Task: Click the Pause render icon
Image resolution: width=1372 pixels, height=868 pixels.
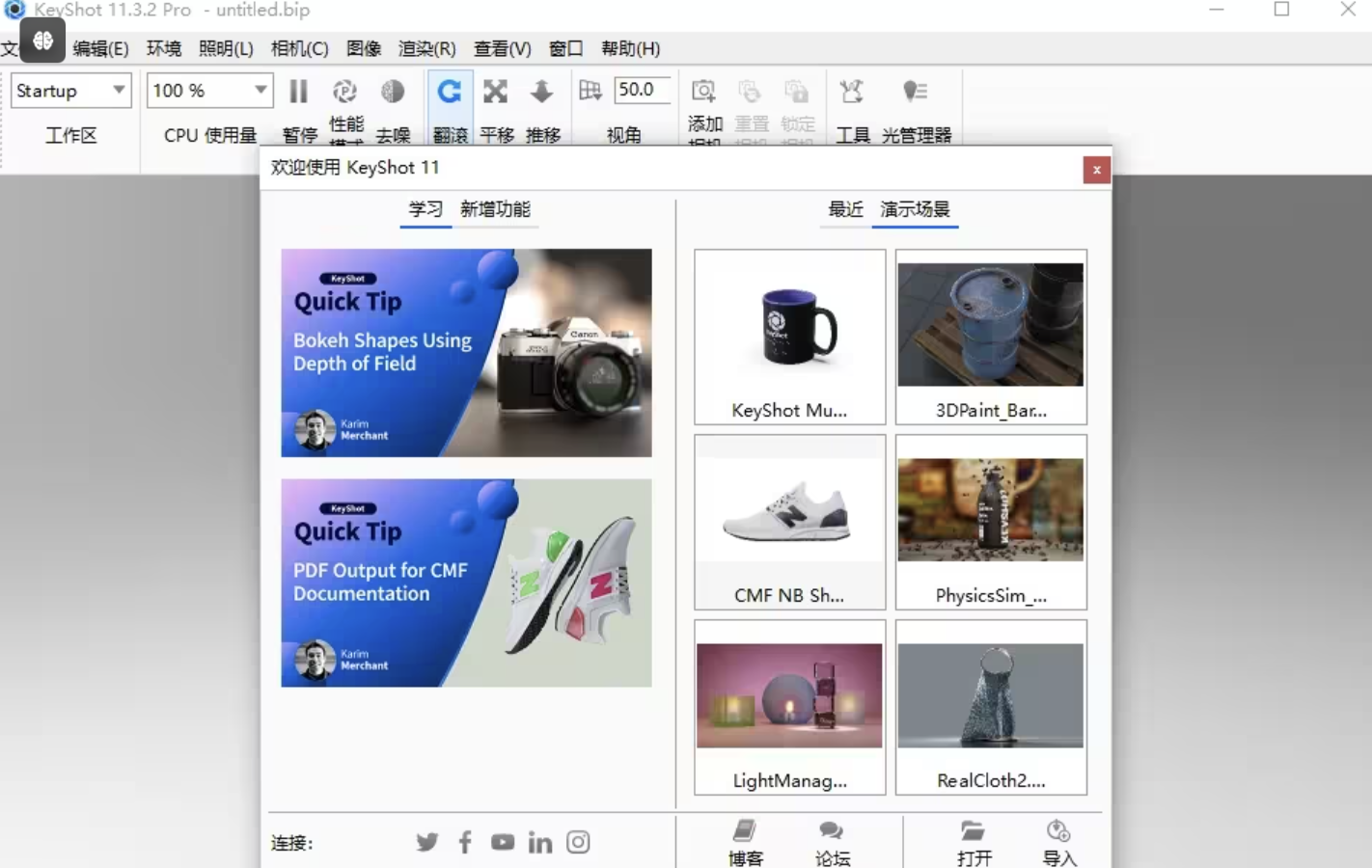Action: [299, 92]
